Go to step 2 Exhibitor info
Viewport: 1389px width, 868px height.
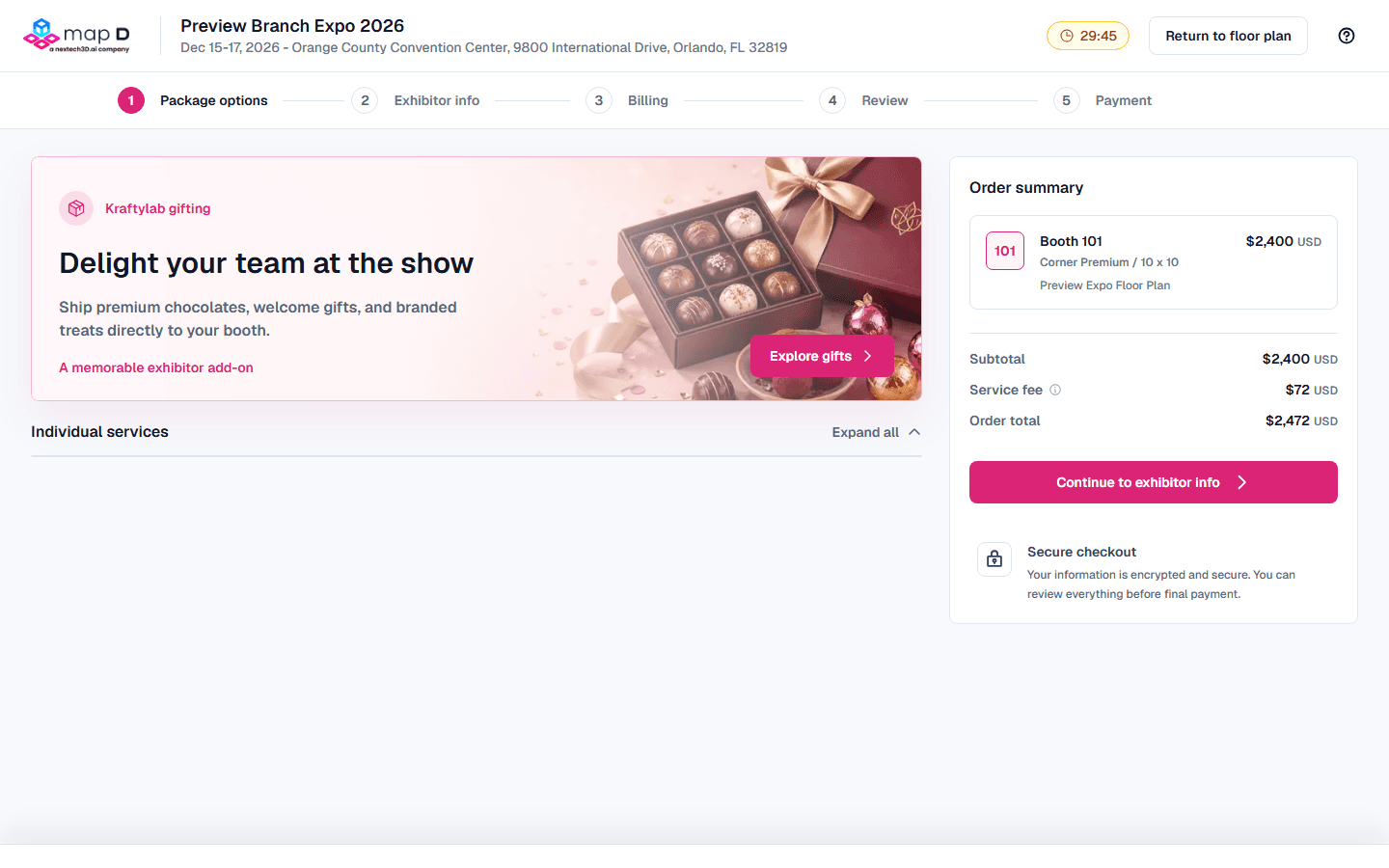coord(416,100)
